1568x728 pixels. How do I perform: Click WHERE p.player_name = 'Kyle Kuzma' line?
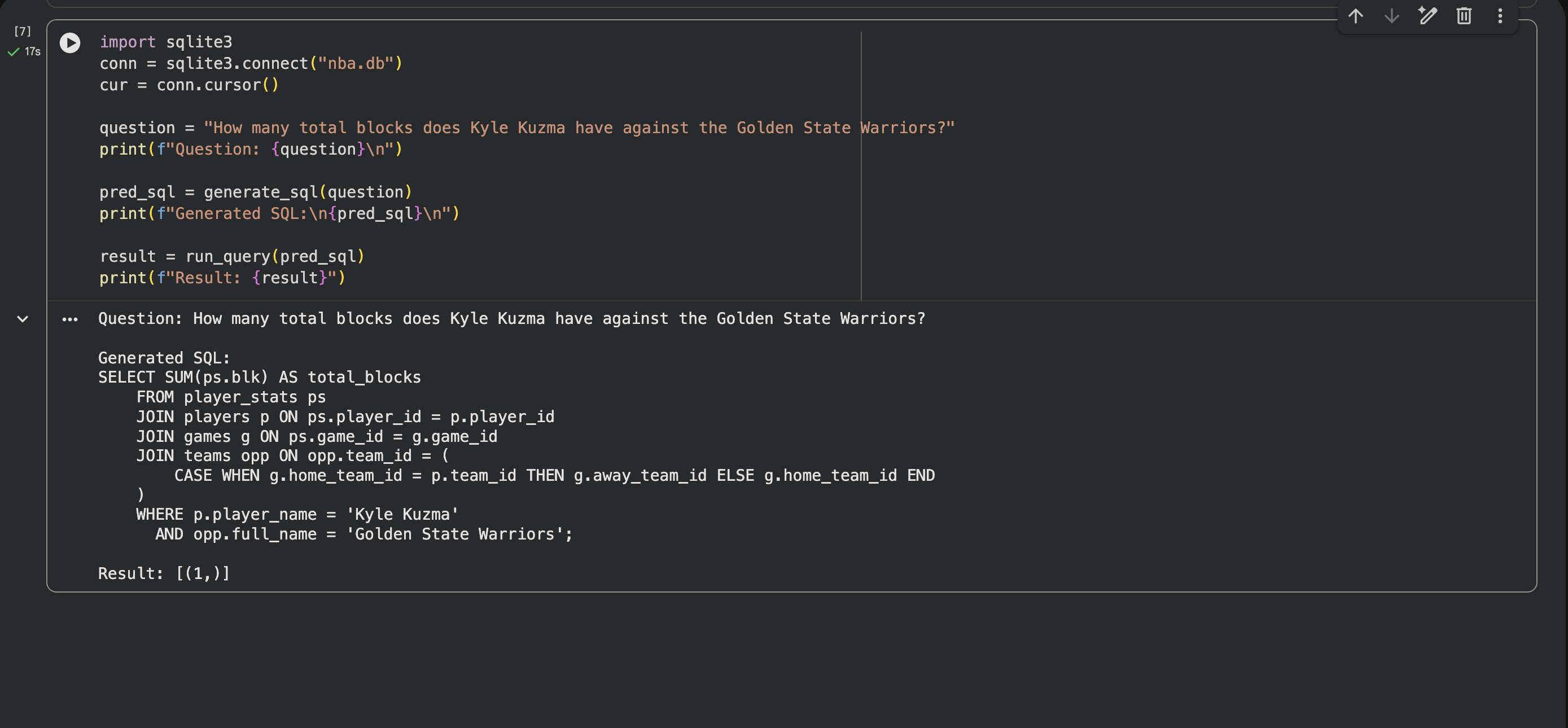(x=297, y=514)
